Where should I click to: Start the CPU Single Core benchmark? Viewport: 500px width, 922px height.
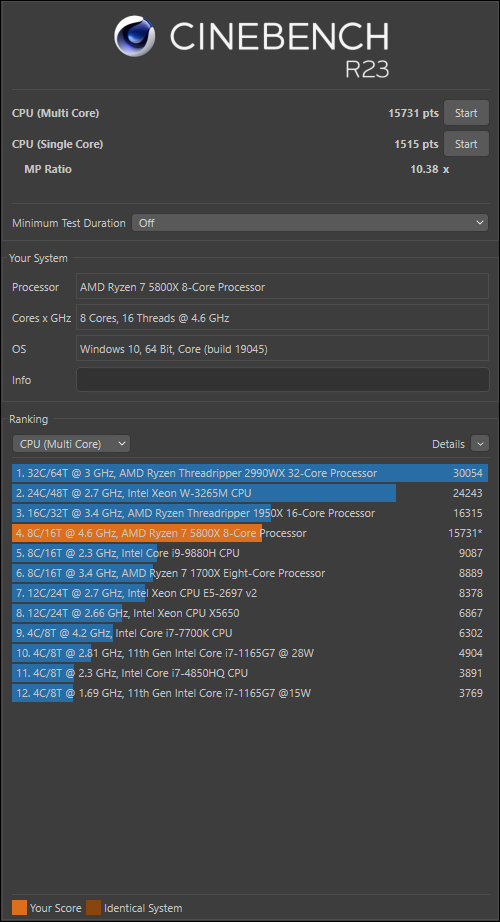click(x=466, y=144)
